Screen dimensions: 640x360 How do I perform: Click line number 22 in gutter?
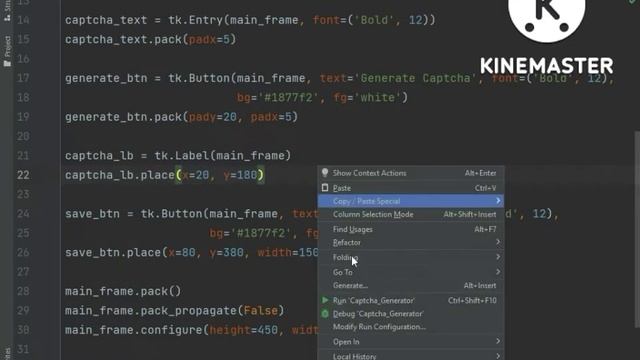[23, 175]
